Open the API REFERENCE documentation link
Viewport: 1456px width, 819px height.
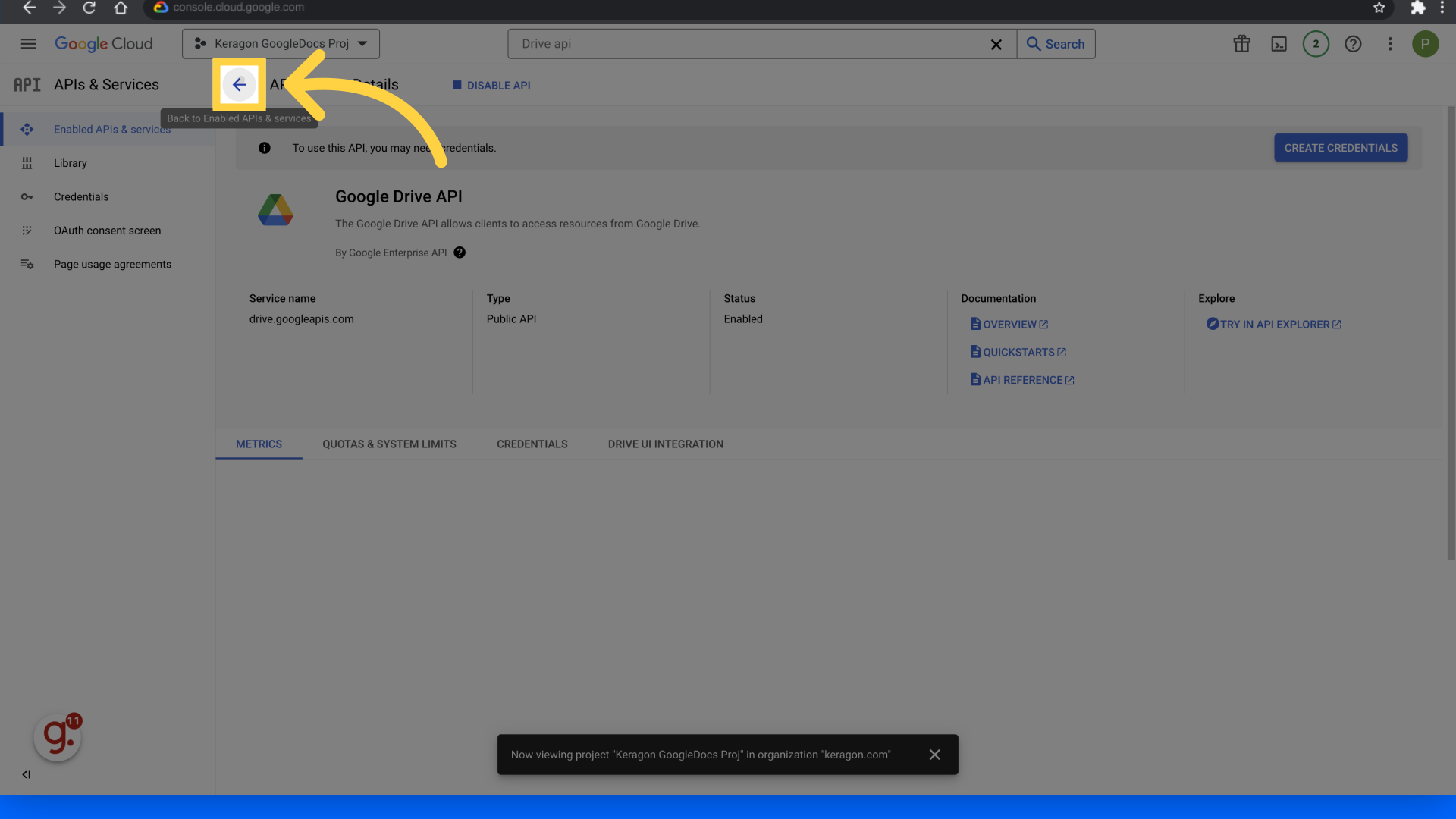point(1022,381)
